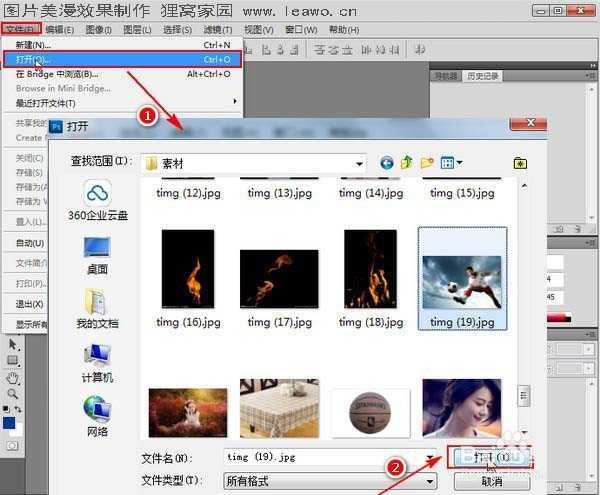Open the 图像(I) menu
The width and height of the screenshot is (600, 495).
point(98,29)
